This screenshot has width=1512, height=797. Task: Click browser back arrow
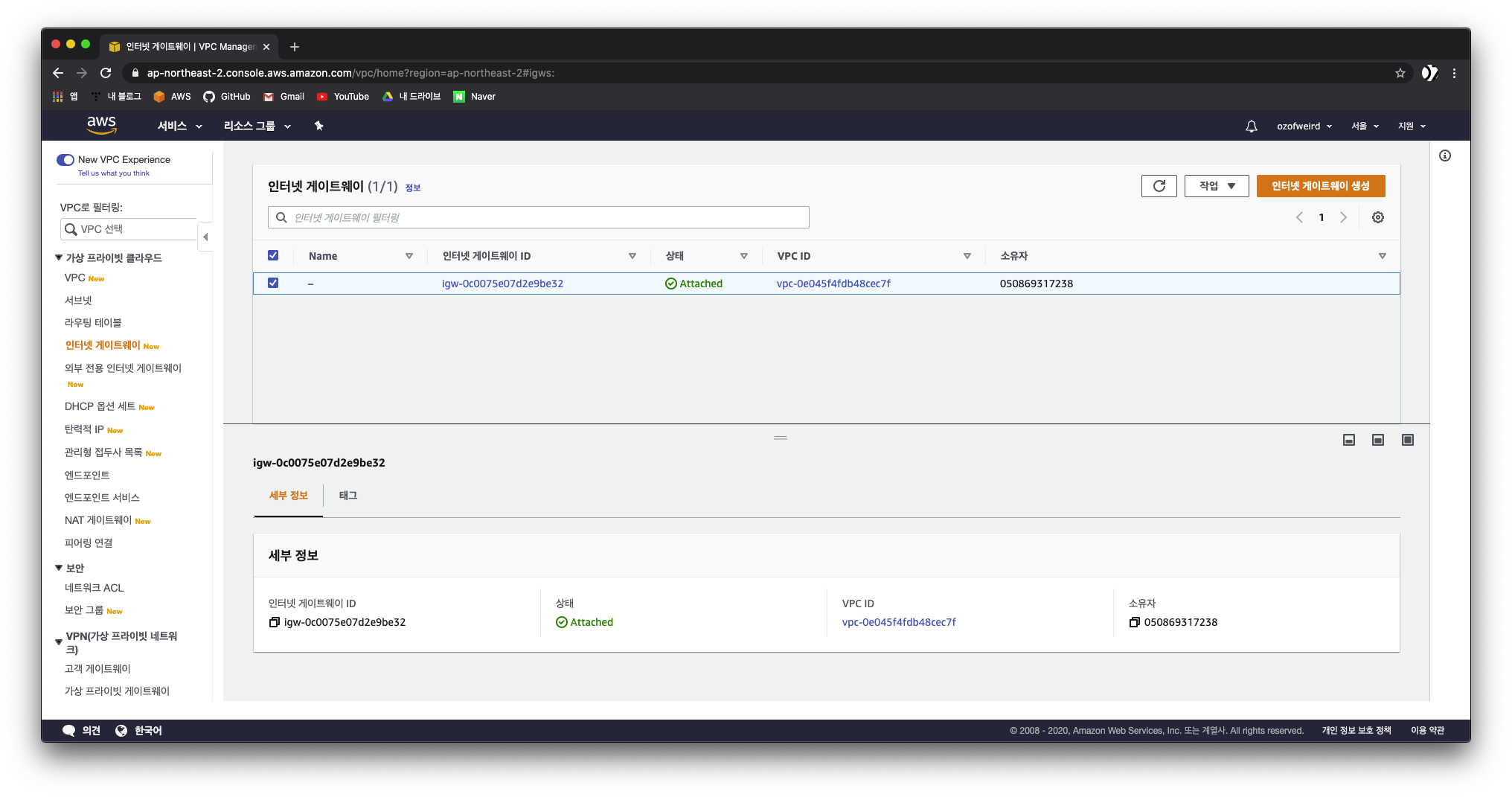click(58, 73)
